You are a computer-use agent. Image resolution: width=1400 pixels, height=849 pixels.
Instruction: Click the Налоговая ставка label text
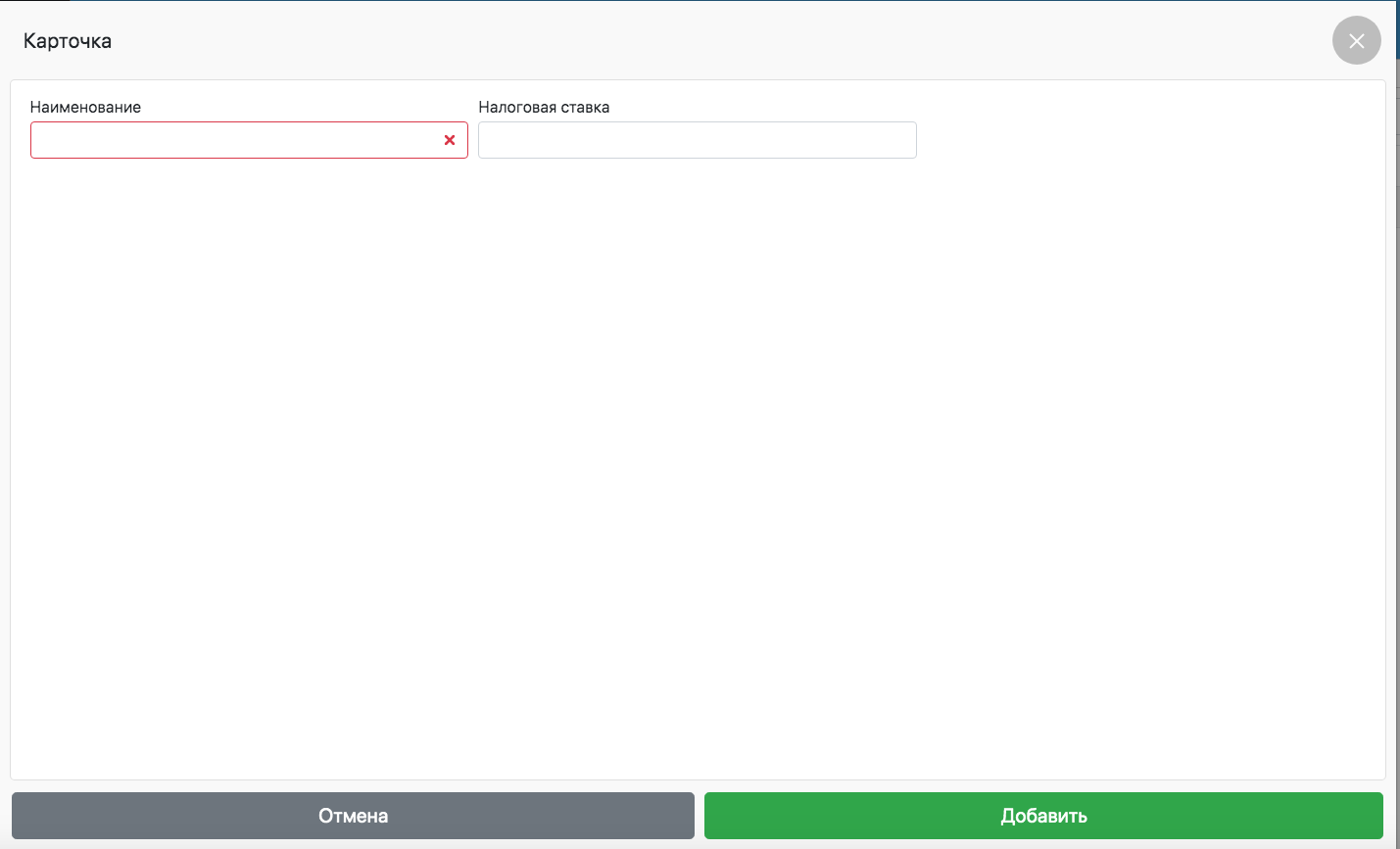pos(544,108)
